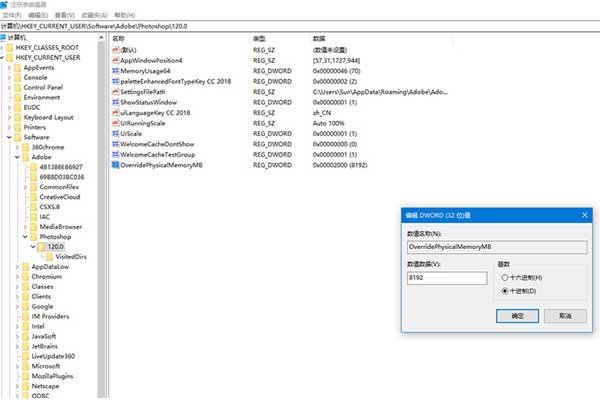Click the Environment folder icon

18,97
